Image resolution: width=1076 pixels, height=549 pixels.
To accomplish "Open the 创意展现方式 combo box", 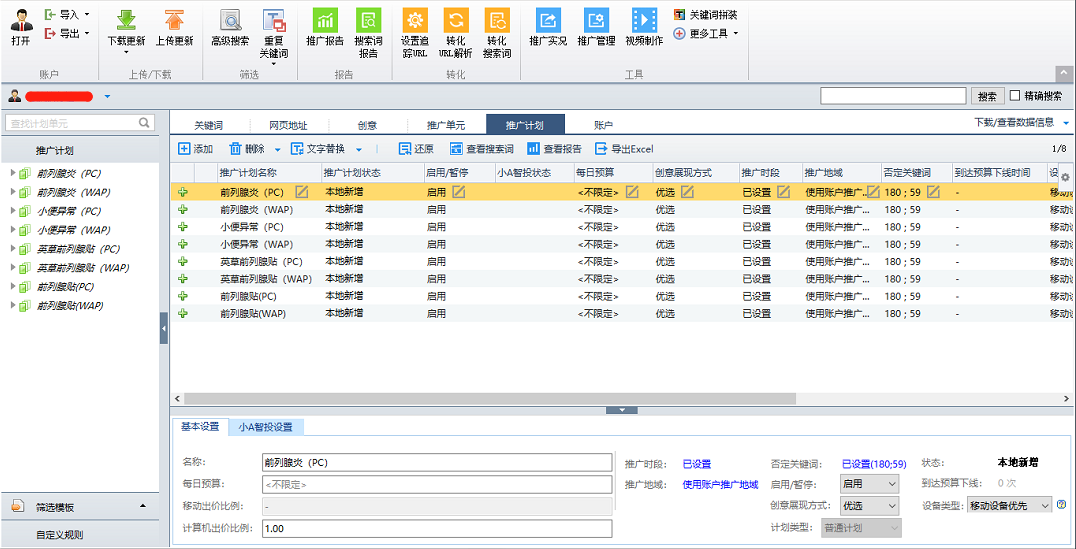I will (869, 506).
